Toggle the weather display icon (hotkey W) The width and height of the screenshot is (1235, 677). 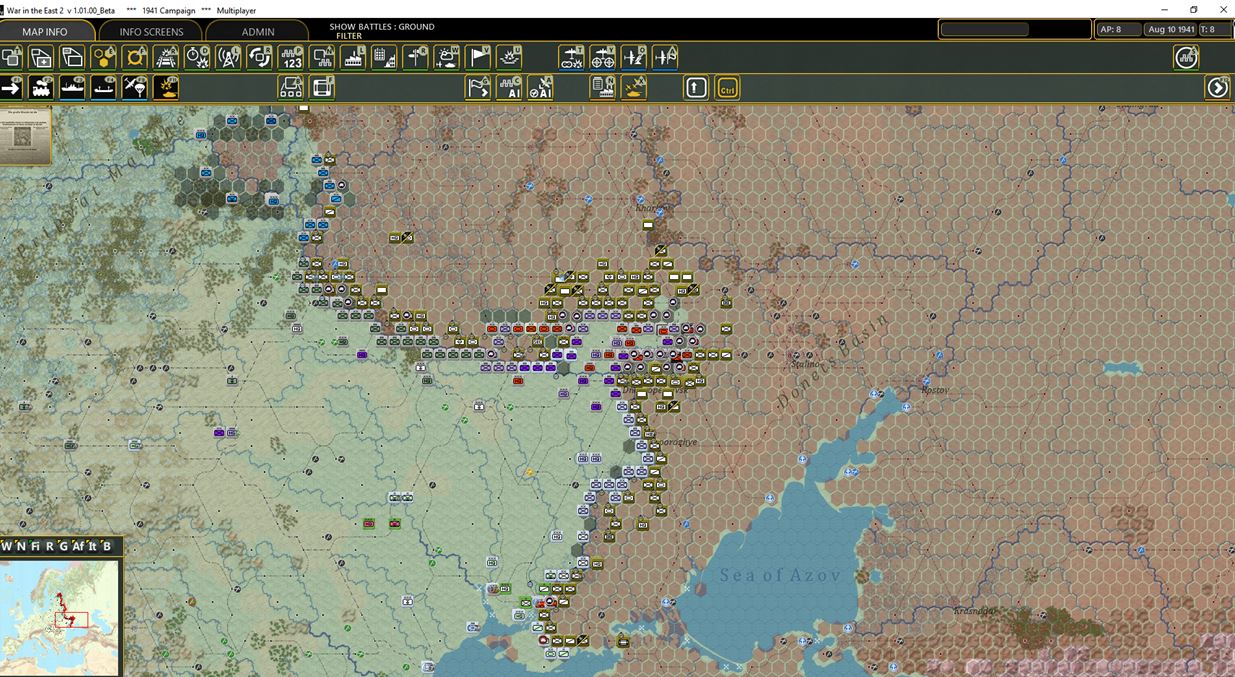(446, 57)
